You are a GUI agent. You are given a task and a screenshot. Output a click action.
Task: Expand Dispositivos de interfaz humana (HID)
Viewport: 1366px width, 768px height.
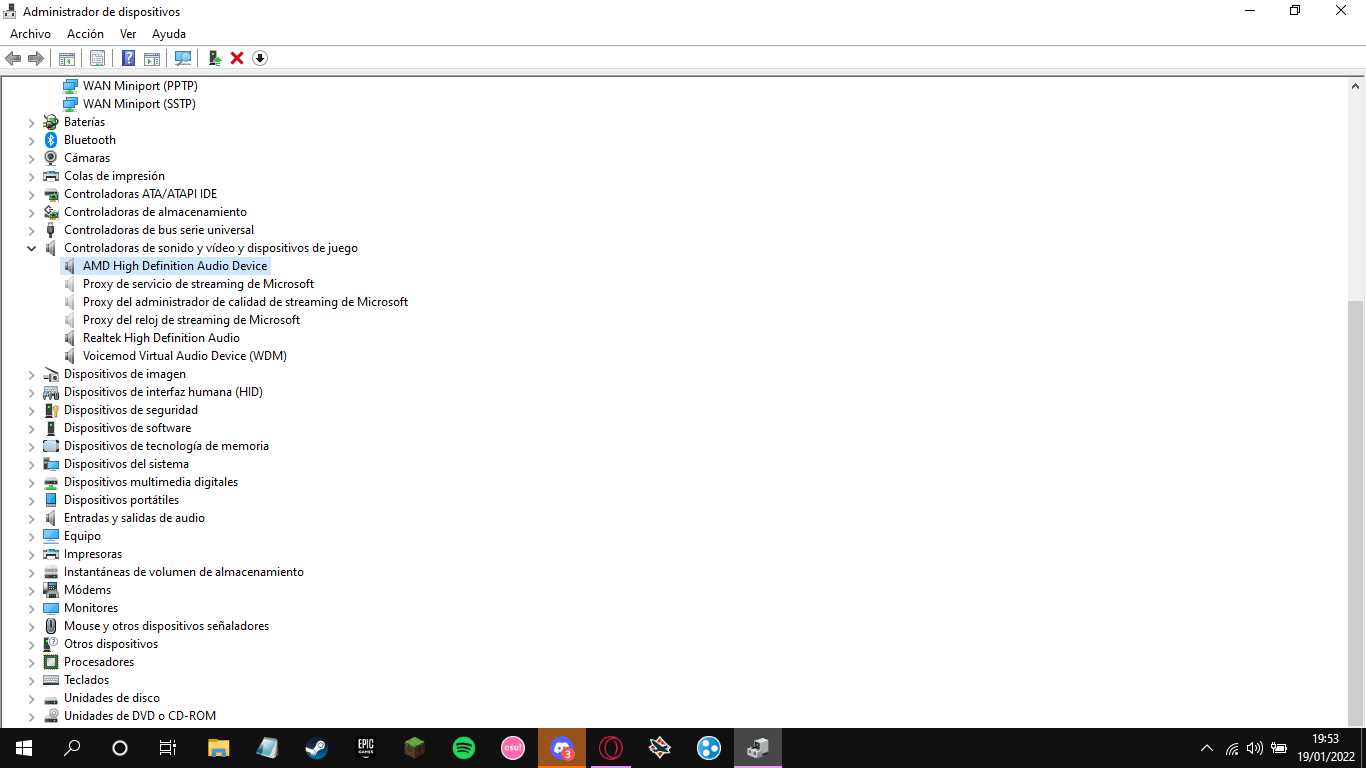click(x=31, y=392)
